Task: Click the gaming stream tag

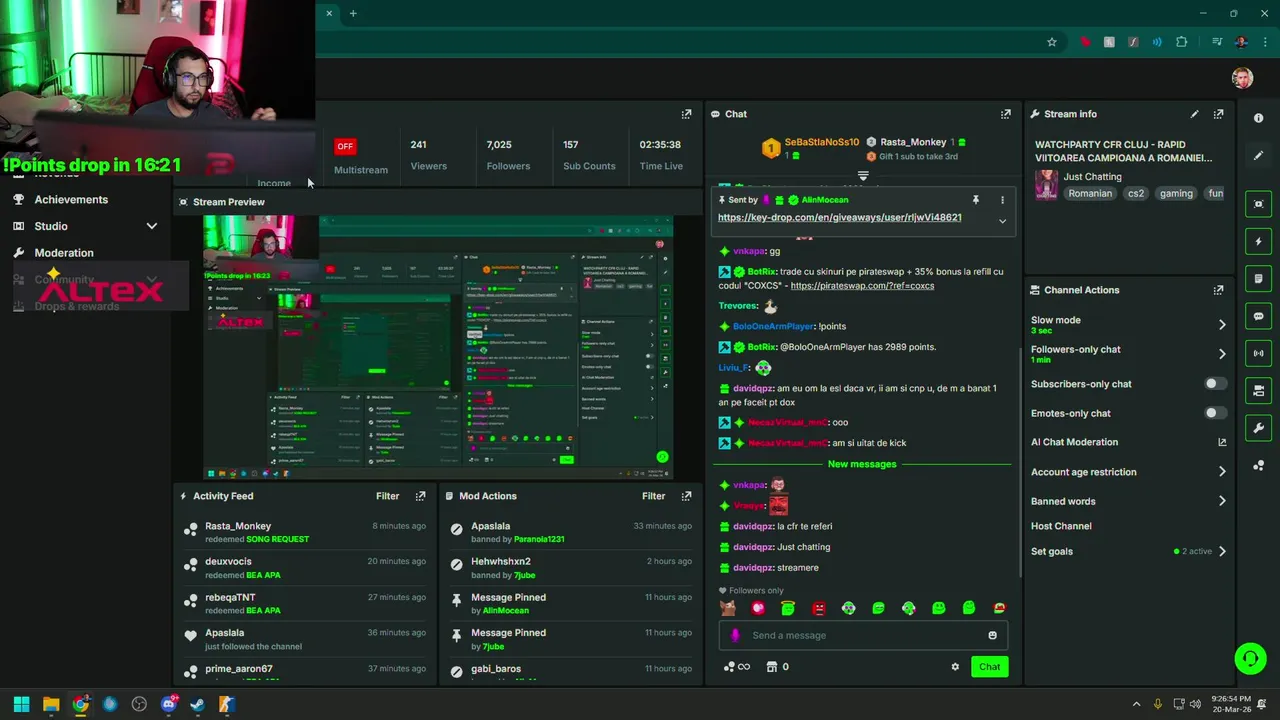Action: point(1176,193)
